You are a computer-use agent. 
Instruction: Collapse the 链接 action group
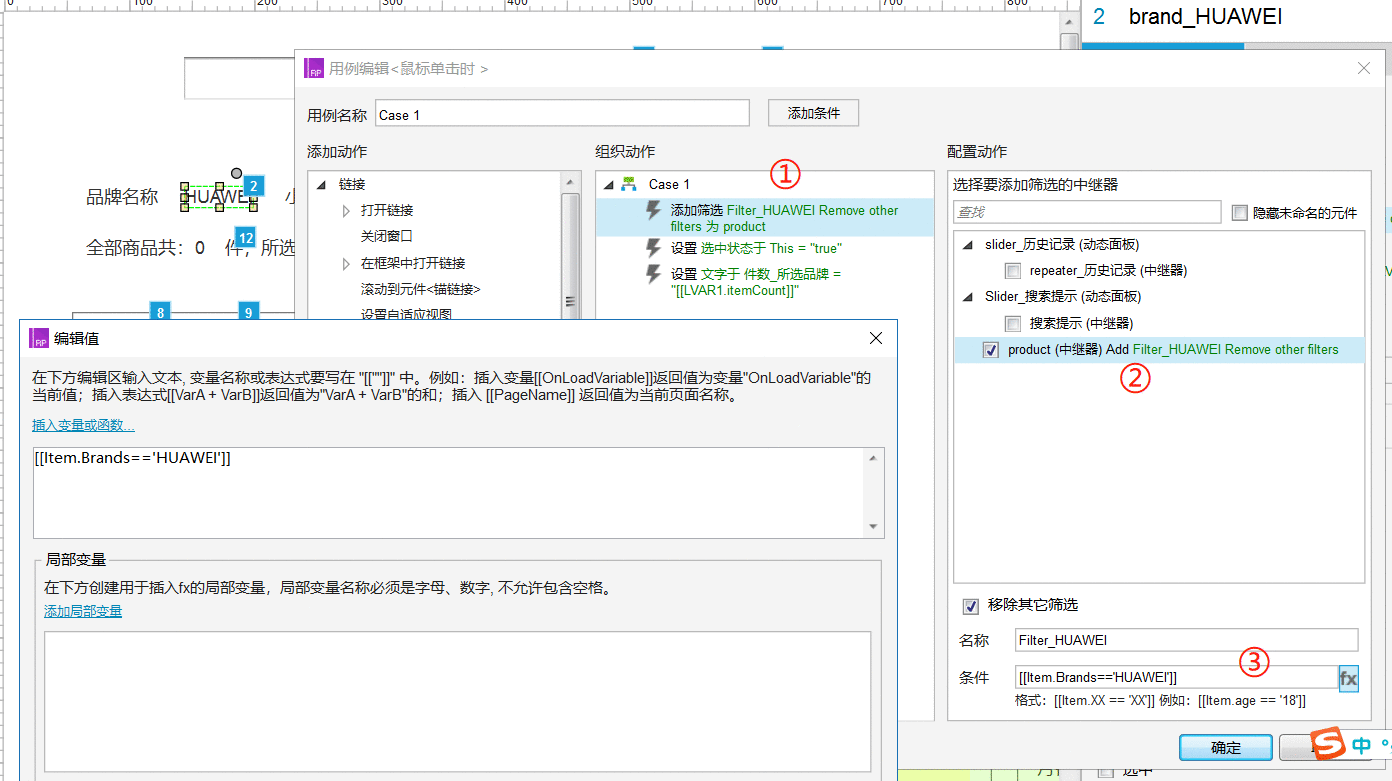point(321,185)
